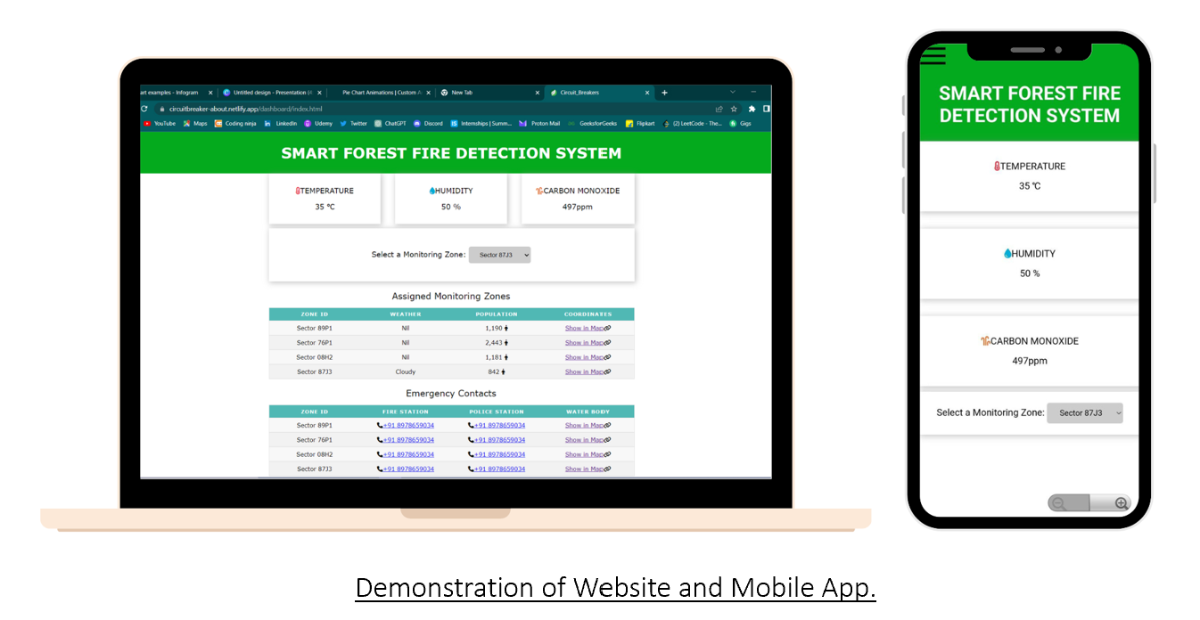The image size is (1200, 620).
Task: Open the Discord bookmark
Action: tap(428, 123)
